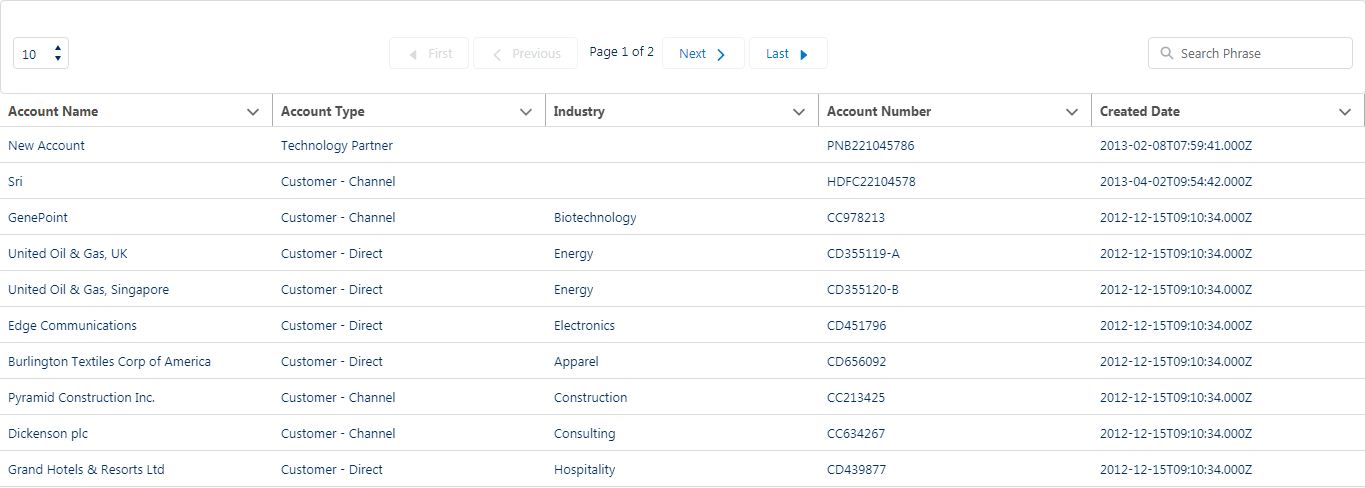Open the GenePoint account link
The height and width of the screenshot is (488, 1365).
[38, 218]
